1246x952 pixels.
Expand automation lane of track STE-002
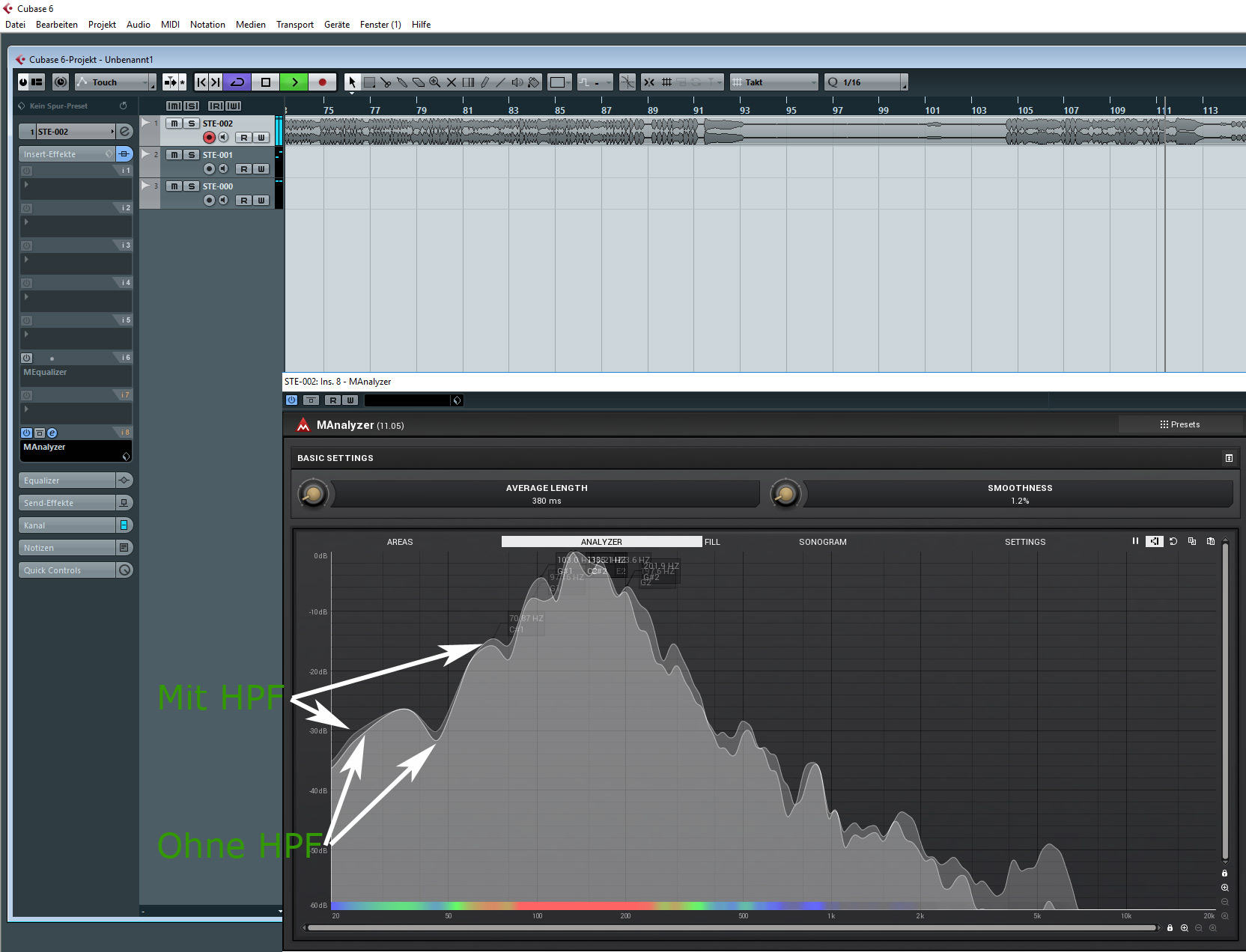(x=146, y=123)
